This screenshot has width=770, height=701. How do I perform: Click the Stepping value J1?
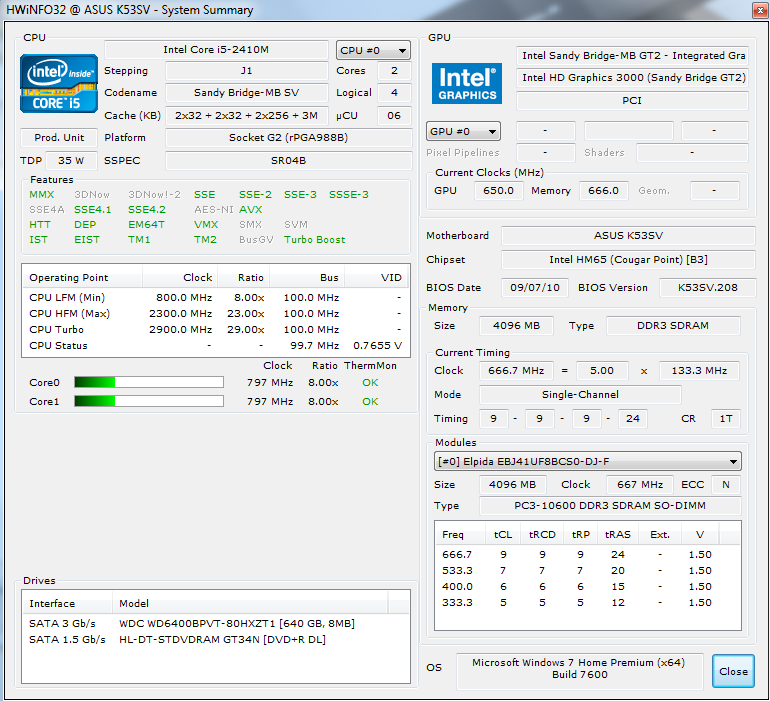pos(247,70)
